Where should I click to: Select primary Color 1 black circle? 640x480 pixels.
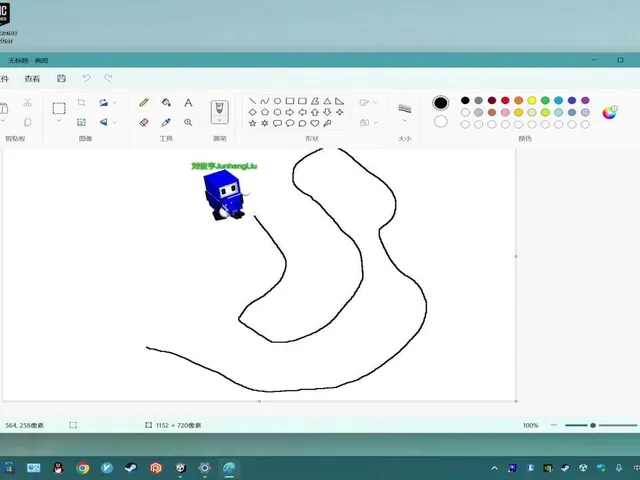click(440, 103)
